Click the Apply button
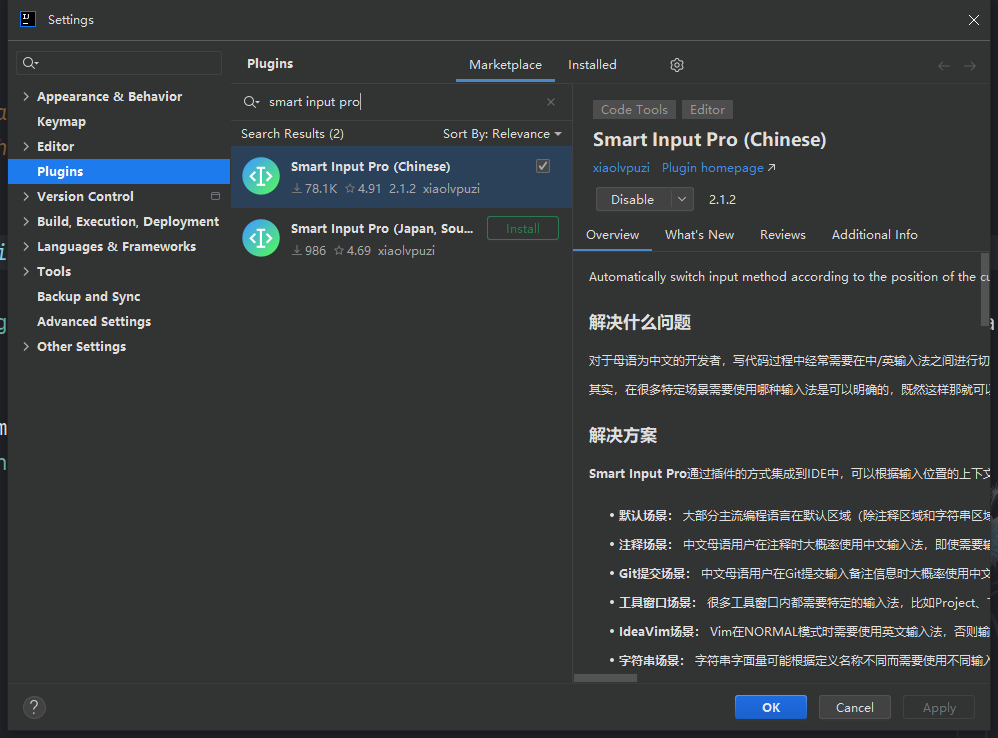998x738 pixels. (939, 707)
